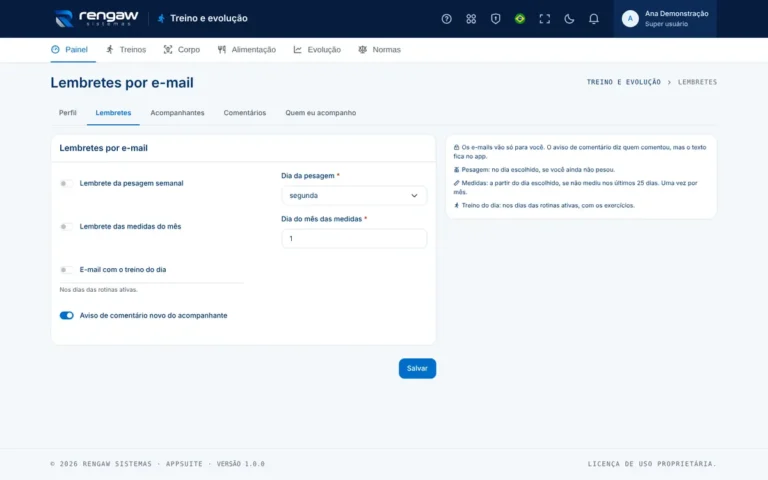768x480 pixels.
Task: Click the Corpo body scan icon
Action: 168,49
